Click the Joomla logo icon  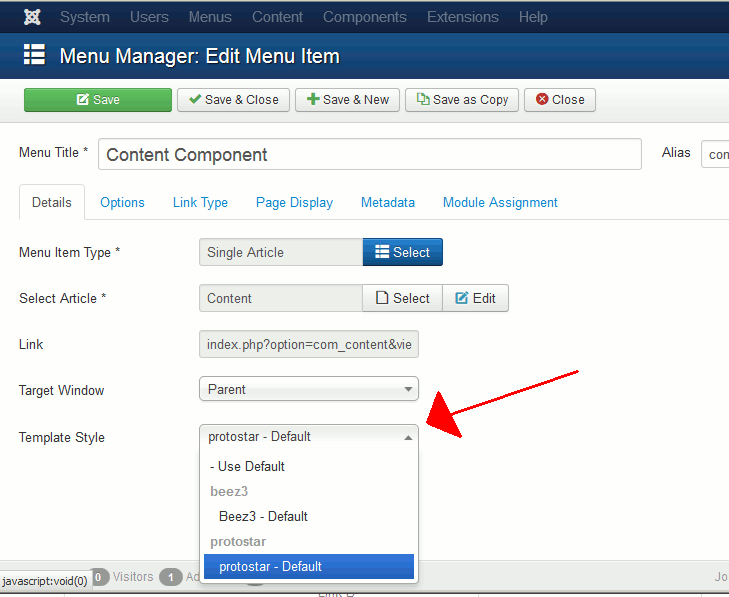(x=31, y=17)
